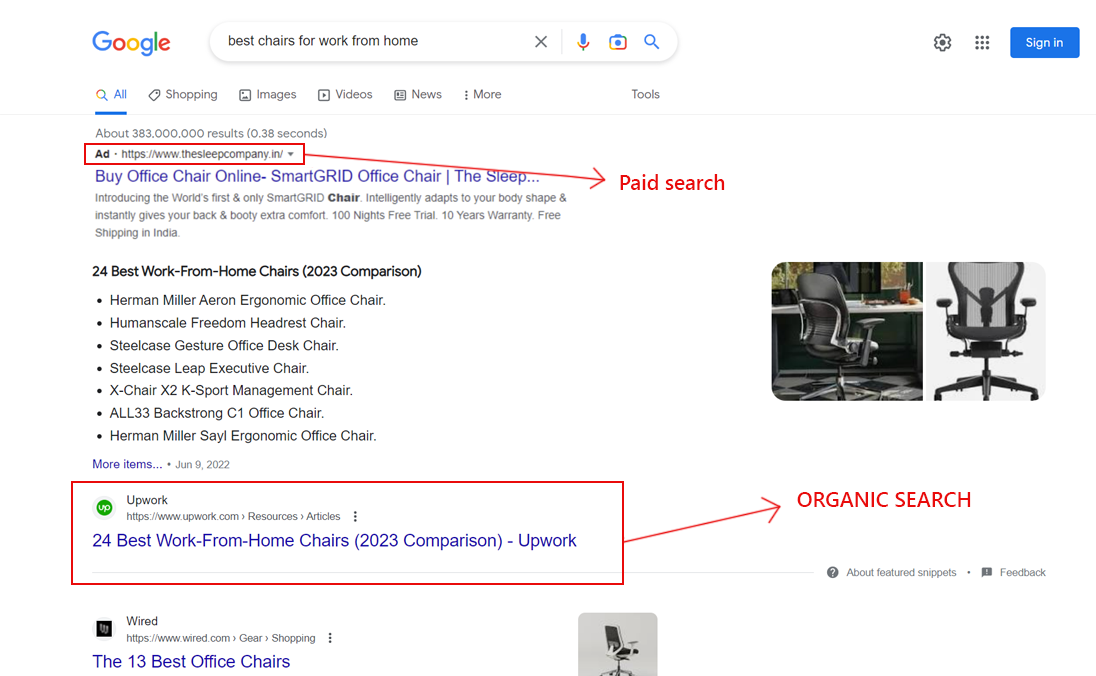Click the featured snippet heading text
1096x676 pixels.
(257, 271)
